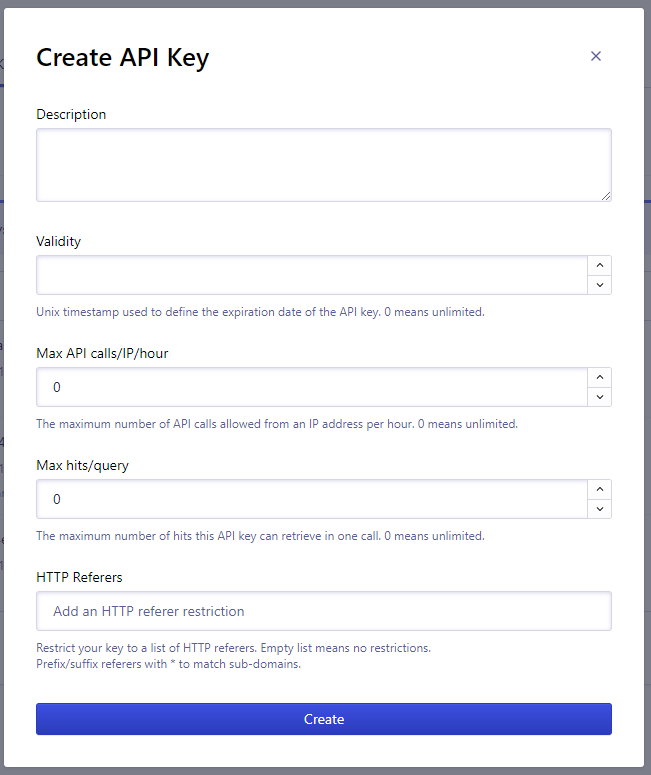The height and width of the screenshot is (775, 651).
Task: Click the HTTP Referers label
Action: tap(79, 577)
